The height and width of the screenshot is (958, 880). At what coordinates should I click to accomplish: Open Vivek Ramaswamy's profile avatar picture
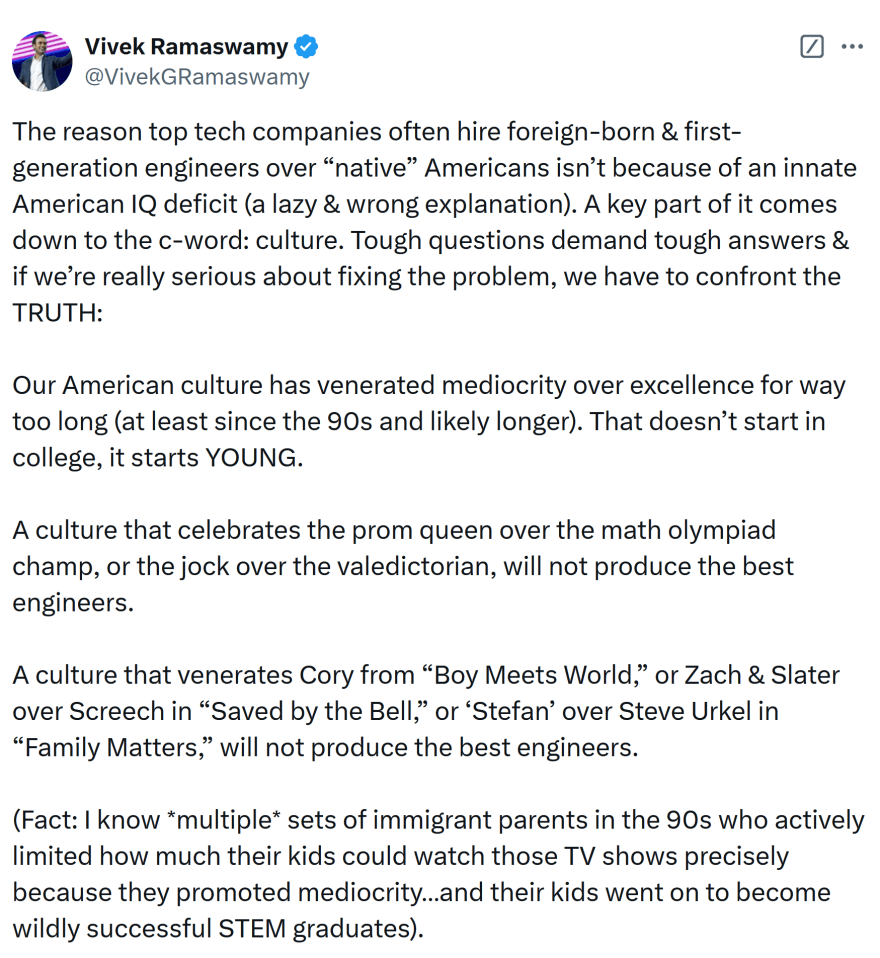coord(42,61)
